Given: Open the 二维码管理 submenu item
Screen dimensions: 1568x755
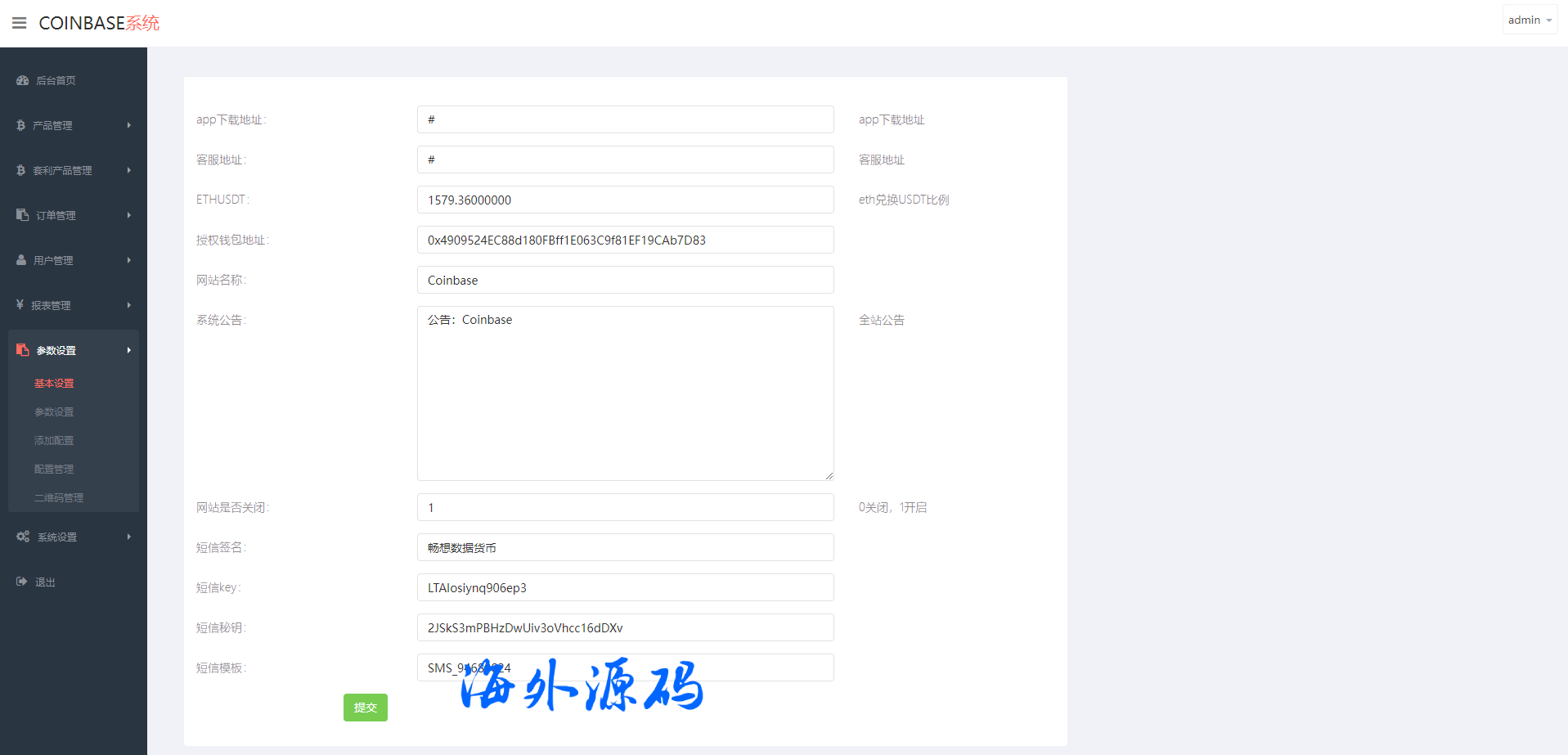Looking at the screenshot, I should tap(59, 498).
